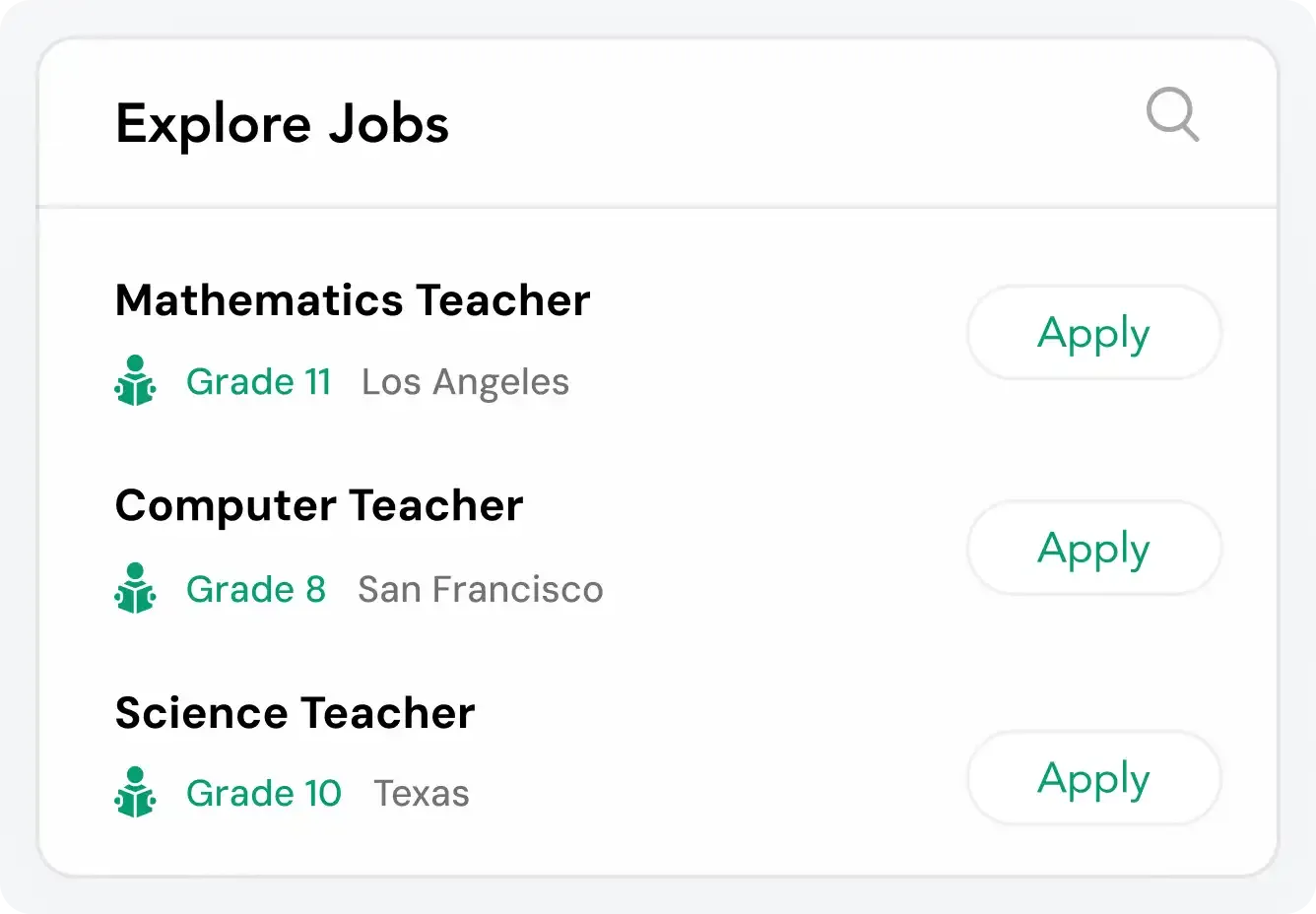
Task: Select the Grade 10 label
Action: 263,793
